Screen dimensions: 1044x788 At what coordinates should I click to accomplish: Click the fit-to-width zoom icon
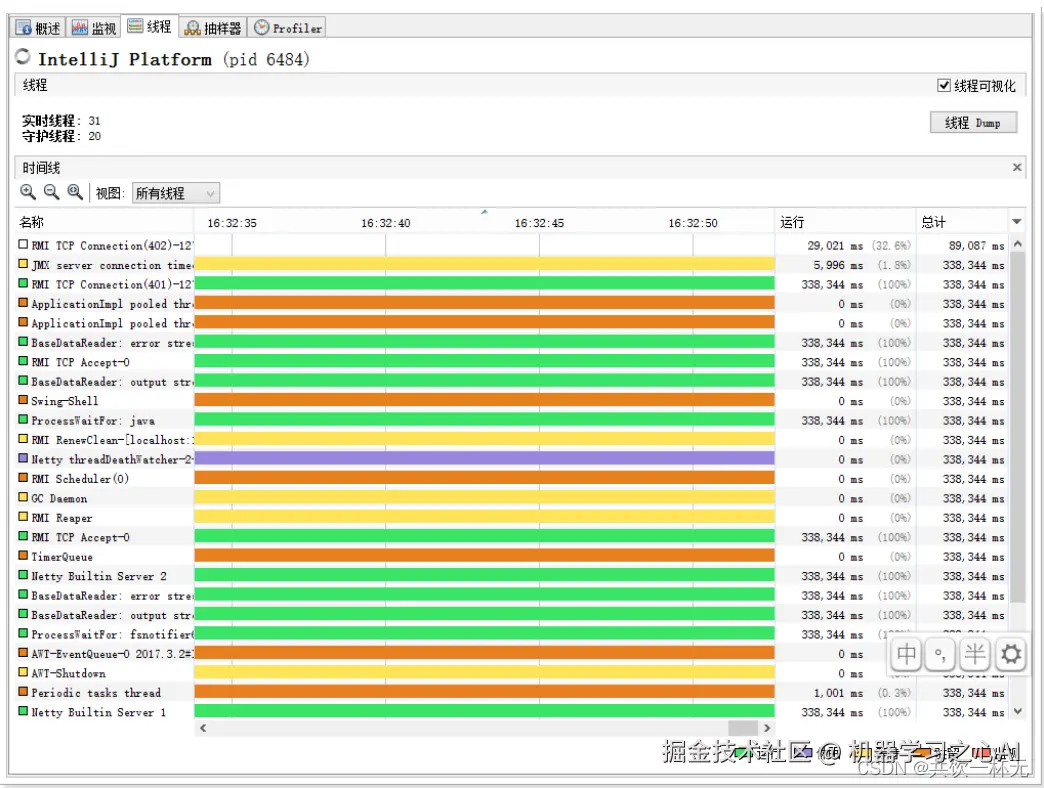(75, 192)
